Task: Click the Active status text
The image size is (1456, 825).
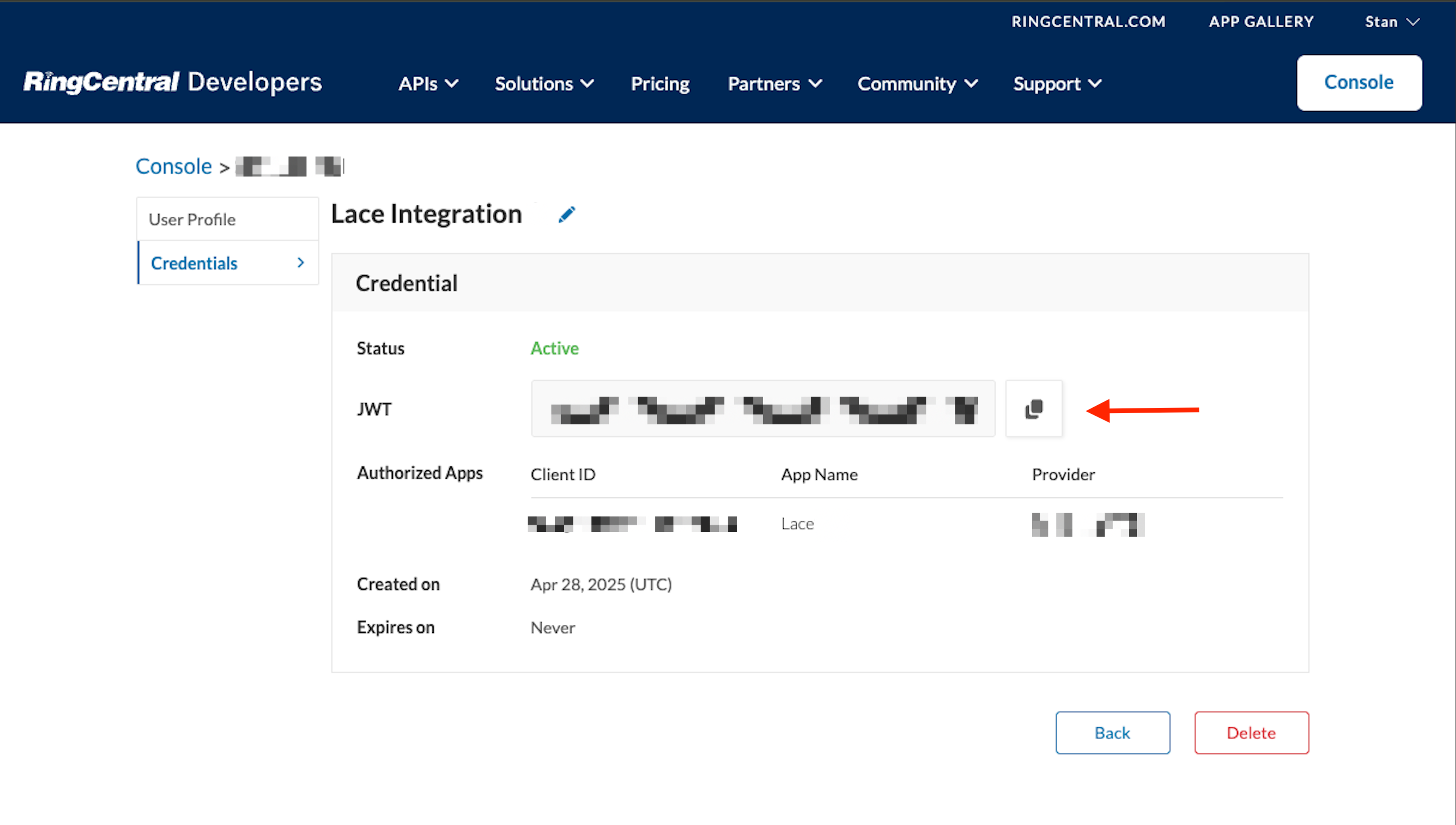Action: [x=554, y=348]
